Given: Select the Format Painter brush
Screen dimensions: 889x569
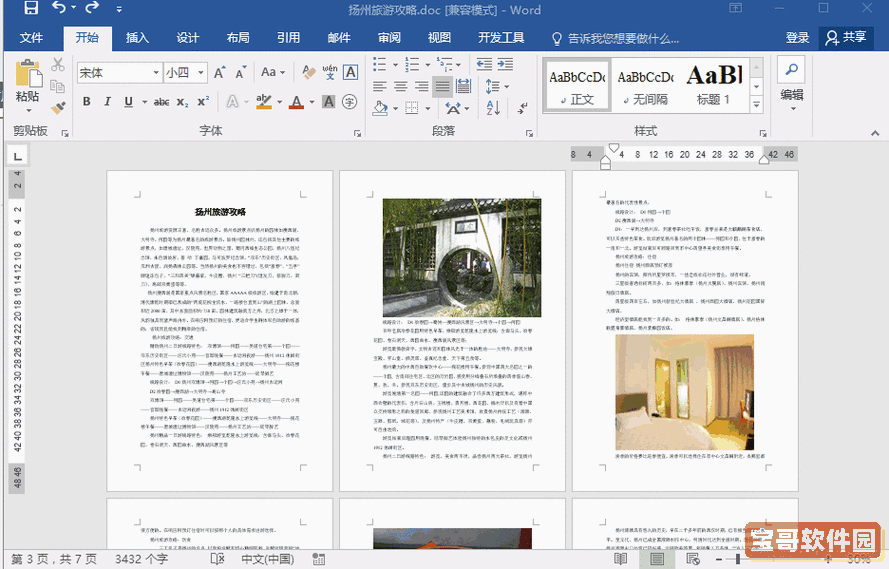Looking at the screenshot, I should point(57,107).
